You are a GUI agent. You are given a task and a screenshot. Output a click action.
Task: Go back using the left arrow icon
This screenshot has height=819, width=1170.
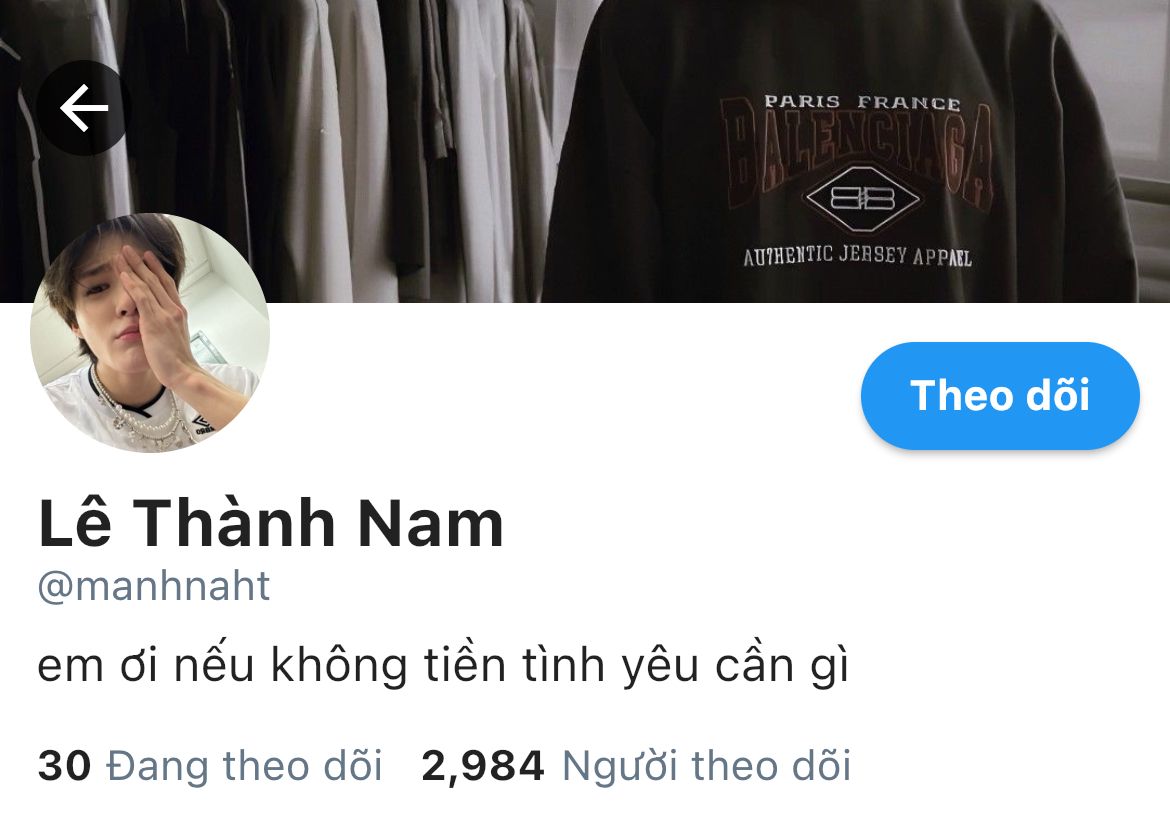(84, 108)
